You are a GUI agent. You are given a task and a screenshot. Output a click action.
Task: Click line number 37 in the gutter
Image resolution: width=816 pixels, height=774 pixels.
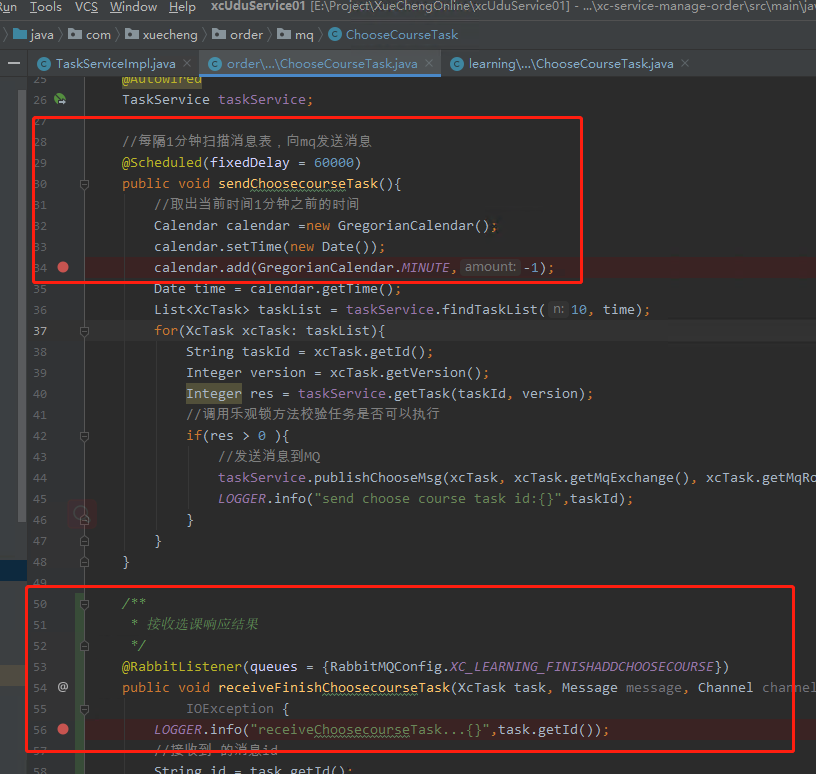coord(40,331)
